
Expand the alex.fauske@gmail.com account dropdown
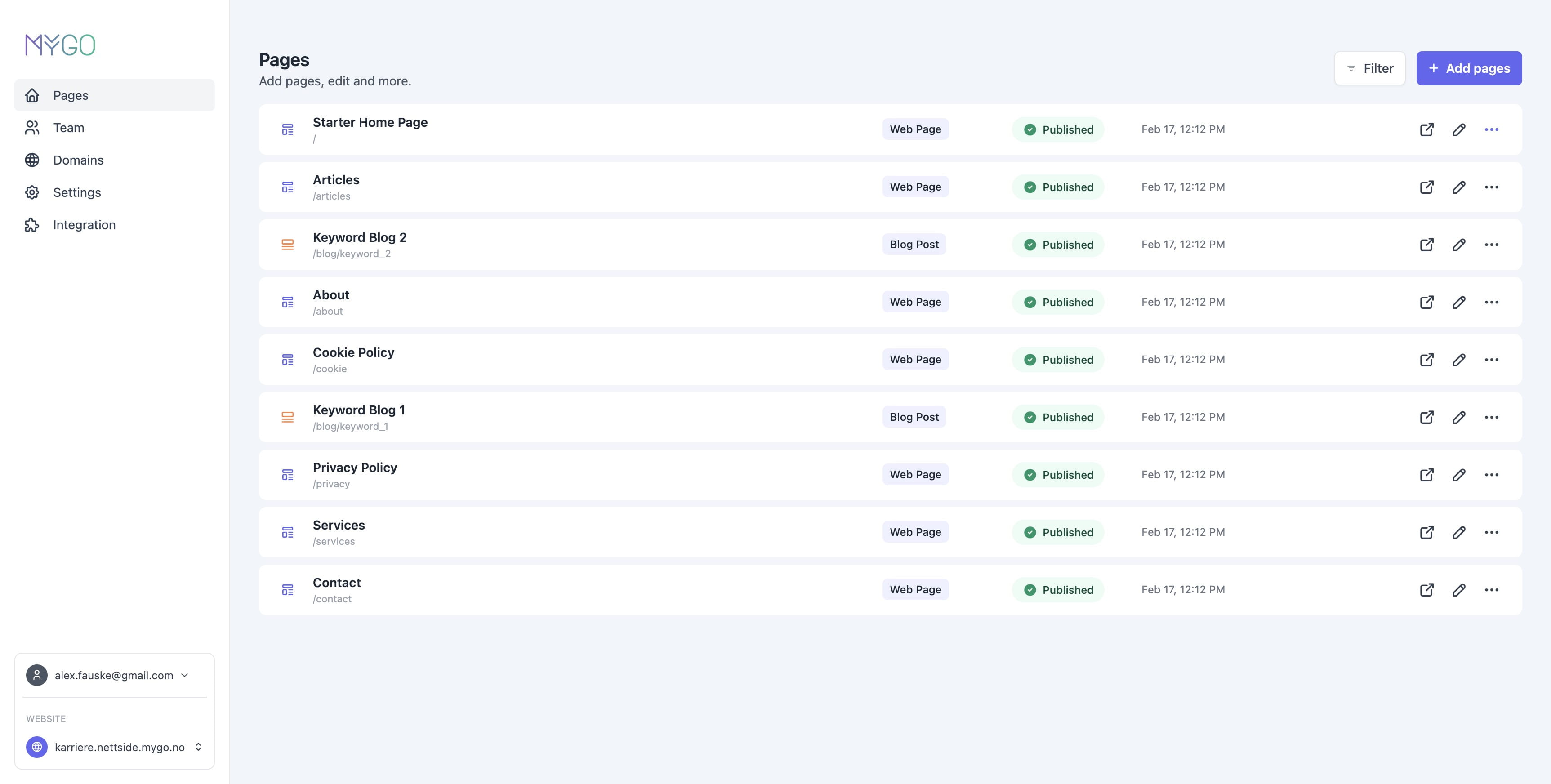click(114, 675)
